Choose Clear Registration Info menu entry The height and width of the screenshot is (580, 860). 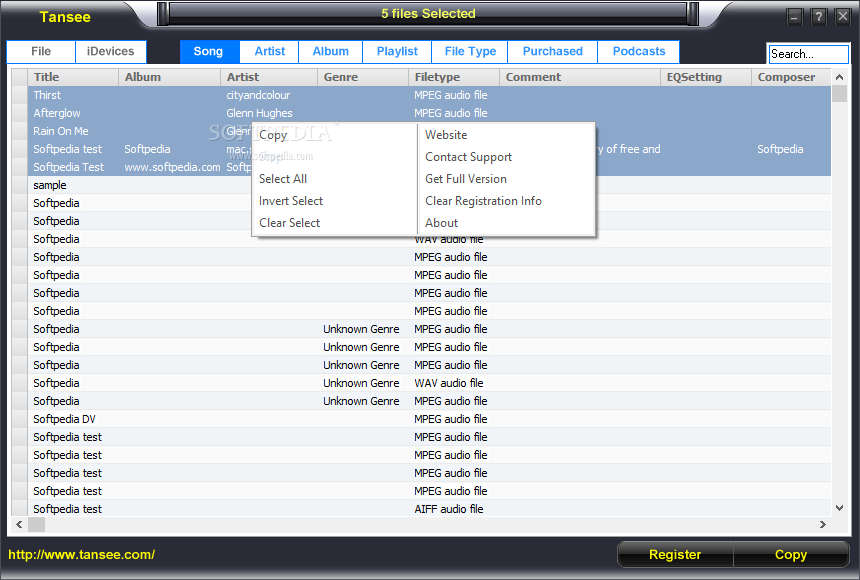pos(483,201)
